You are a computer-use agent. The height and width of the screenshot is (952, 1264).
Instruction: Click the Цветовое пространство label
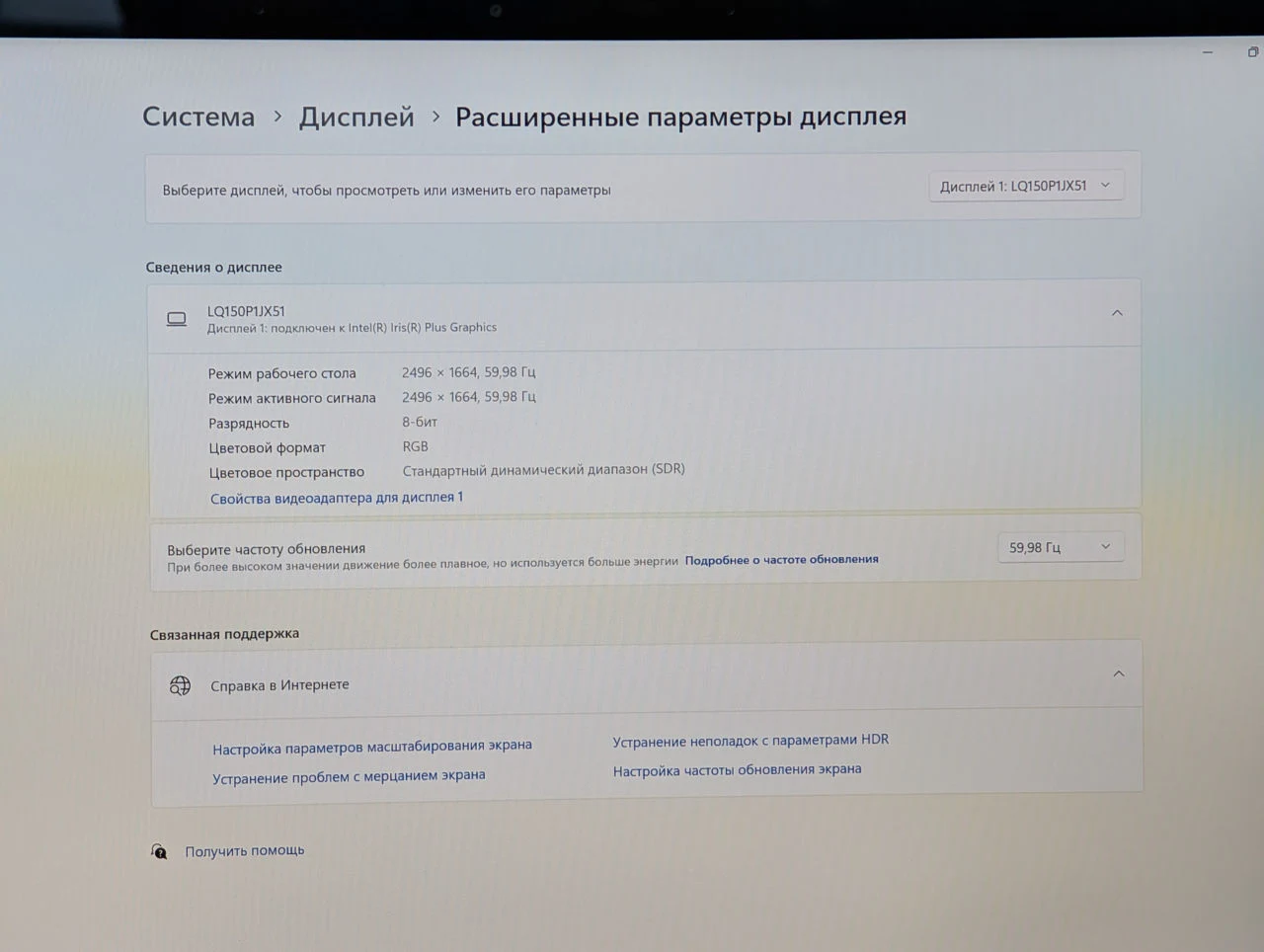pos(286,472)
